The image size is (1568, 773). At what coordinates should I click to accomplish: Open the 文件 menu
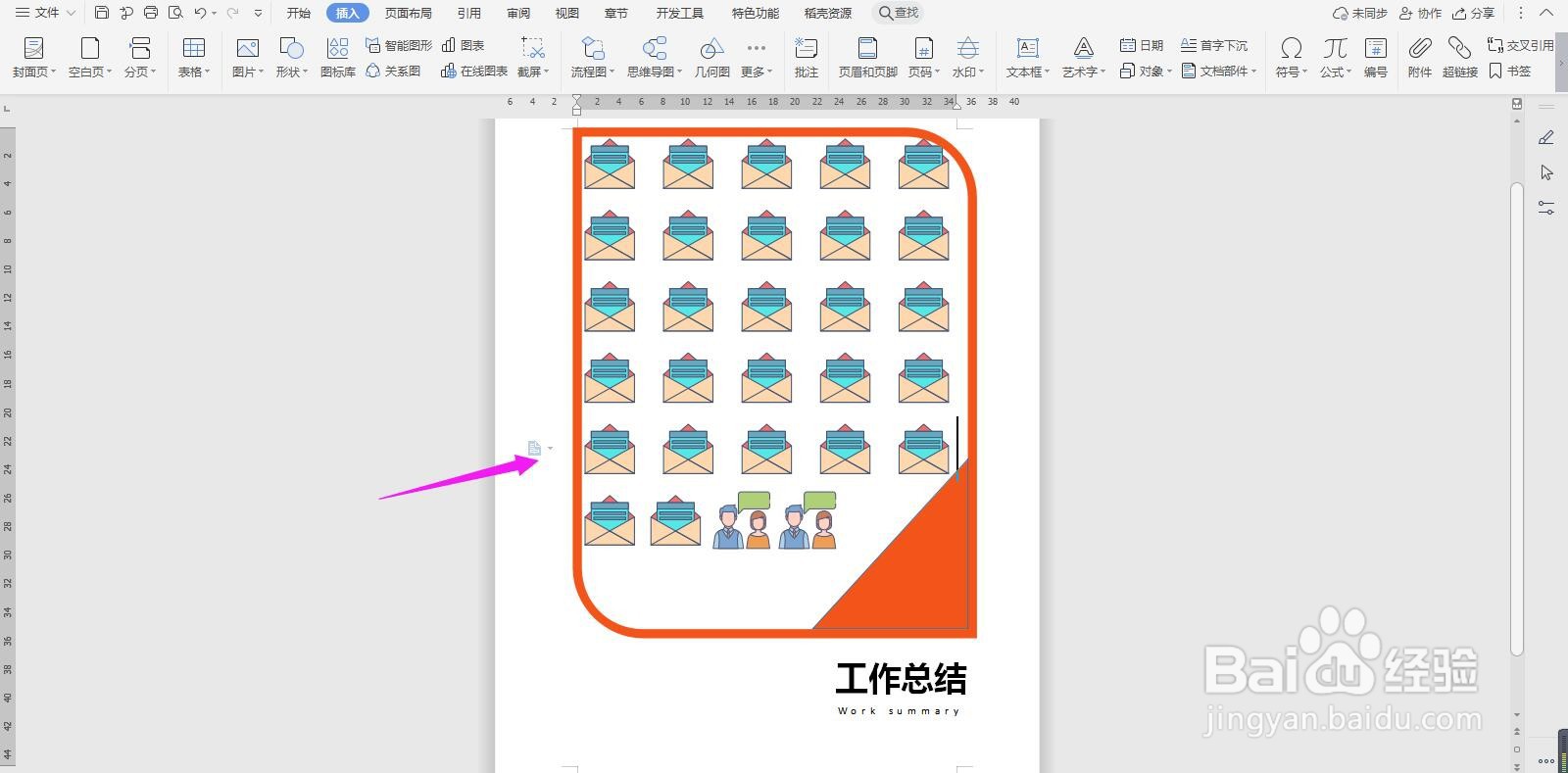pos(45,13)
